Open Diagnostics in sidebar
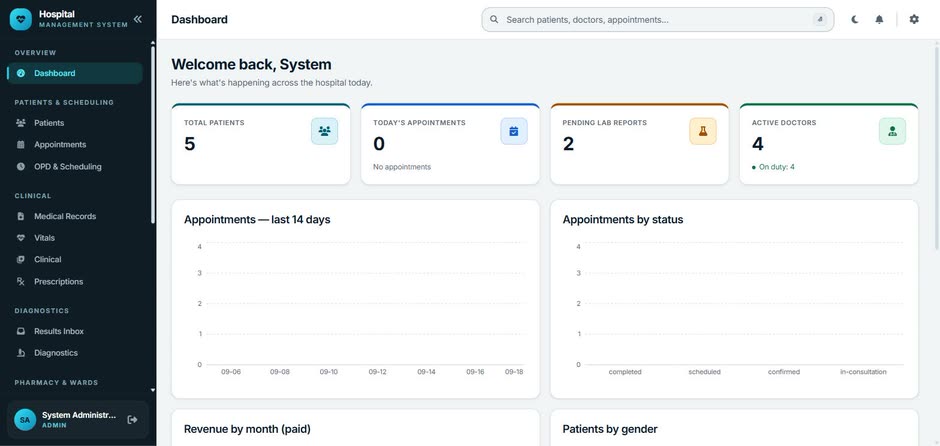This screenshot has width=940, height=446. (x=75, y=353)
